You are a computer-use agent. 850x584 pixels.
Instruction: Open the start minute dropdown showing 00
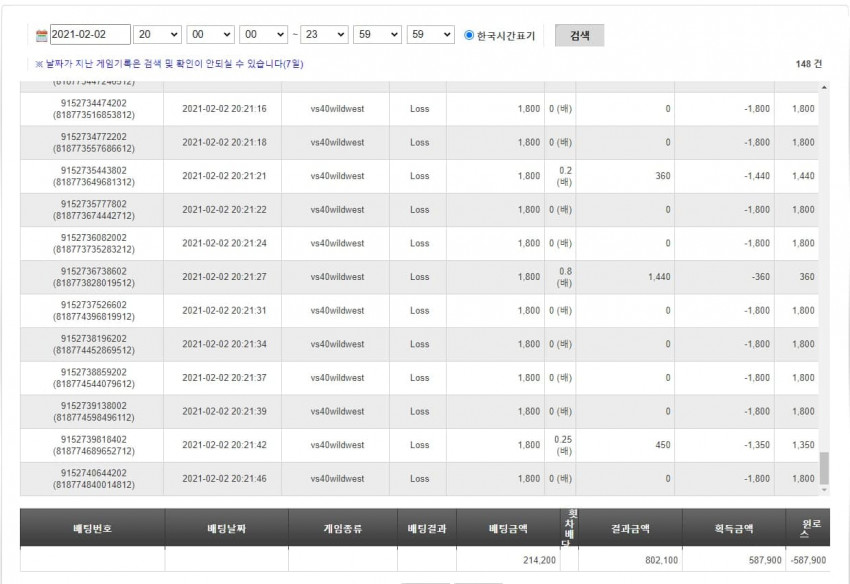click(210, 35)
